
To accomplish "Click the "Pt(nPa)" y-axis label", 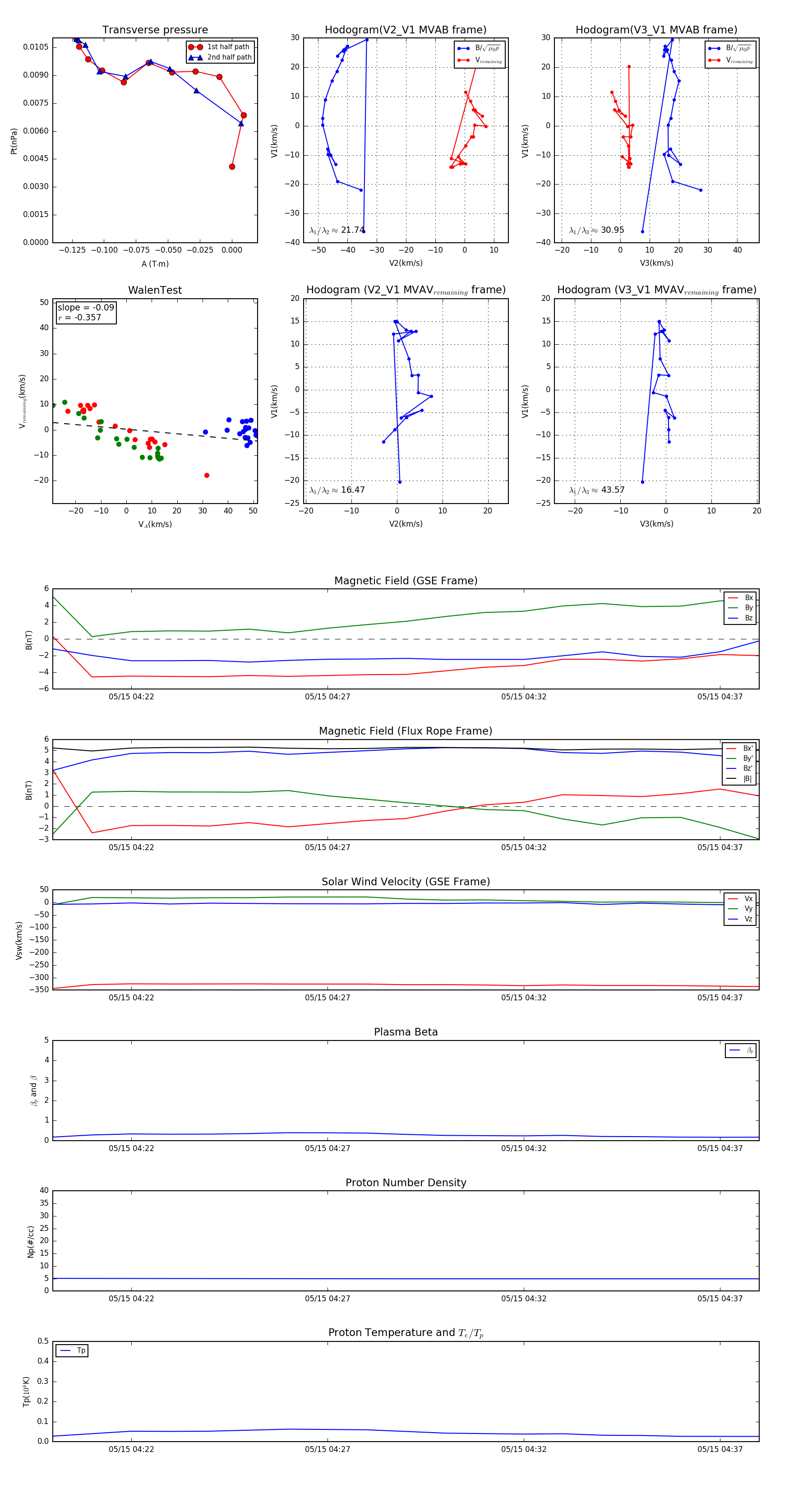I will (14, 141).
